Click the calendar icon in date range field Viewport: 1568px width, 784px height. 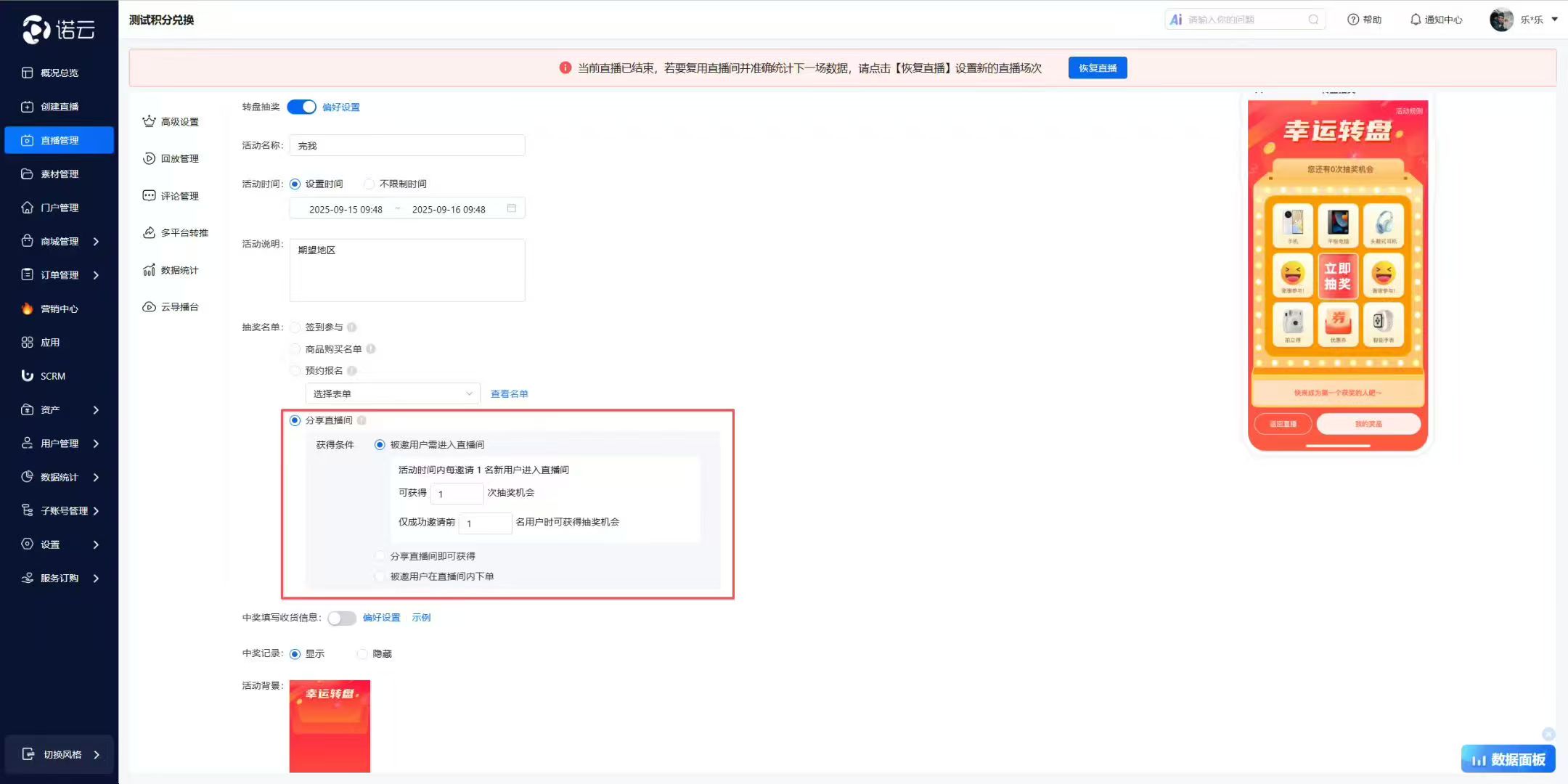point(511,208)
